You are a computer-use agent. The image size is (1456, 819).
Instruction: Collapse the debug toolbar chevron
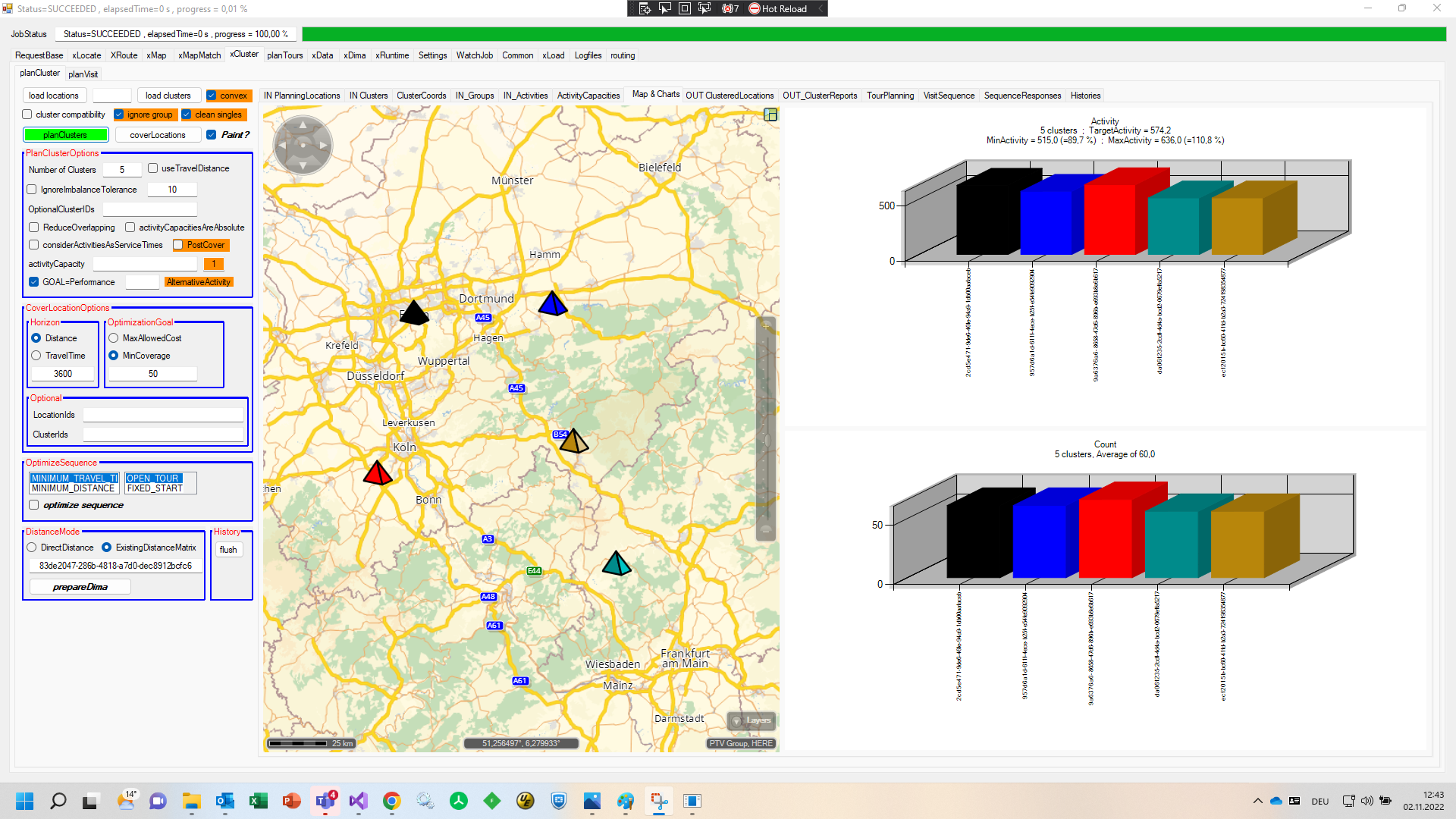(x=821, y=8)
